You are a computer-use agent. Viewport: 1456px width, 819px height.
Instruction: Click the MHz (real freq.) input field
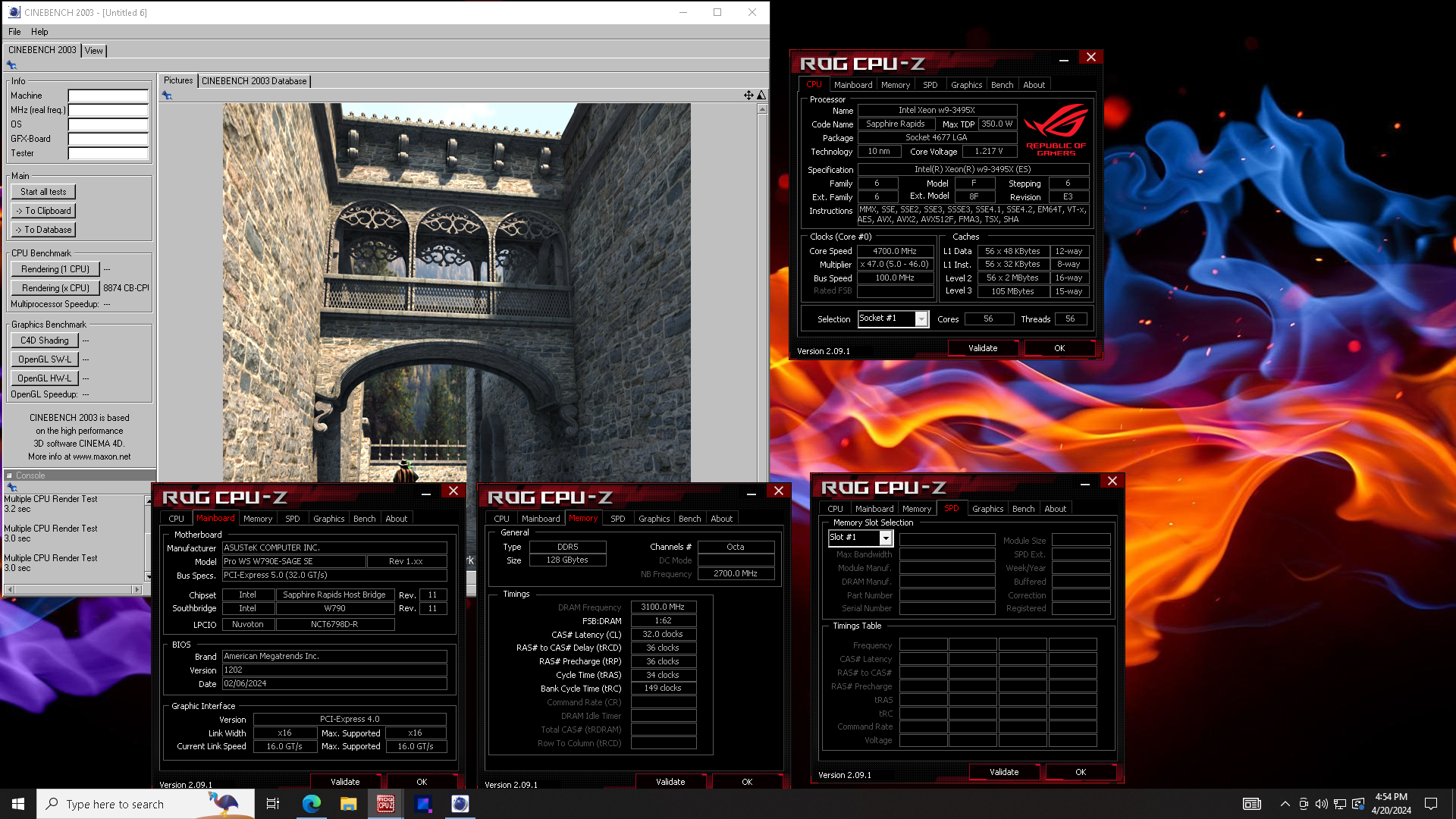coord(108,110)
